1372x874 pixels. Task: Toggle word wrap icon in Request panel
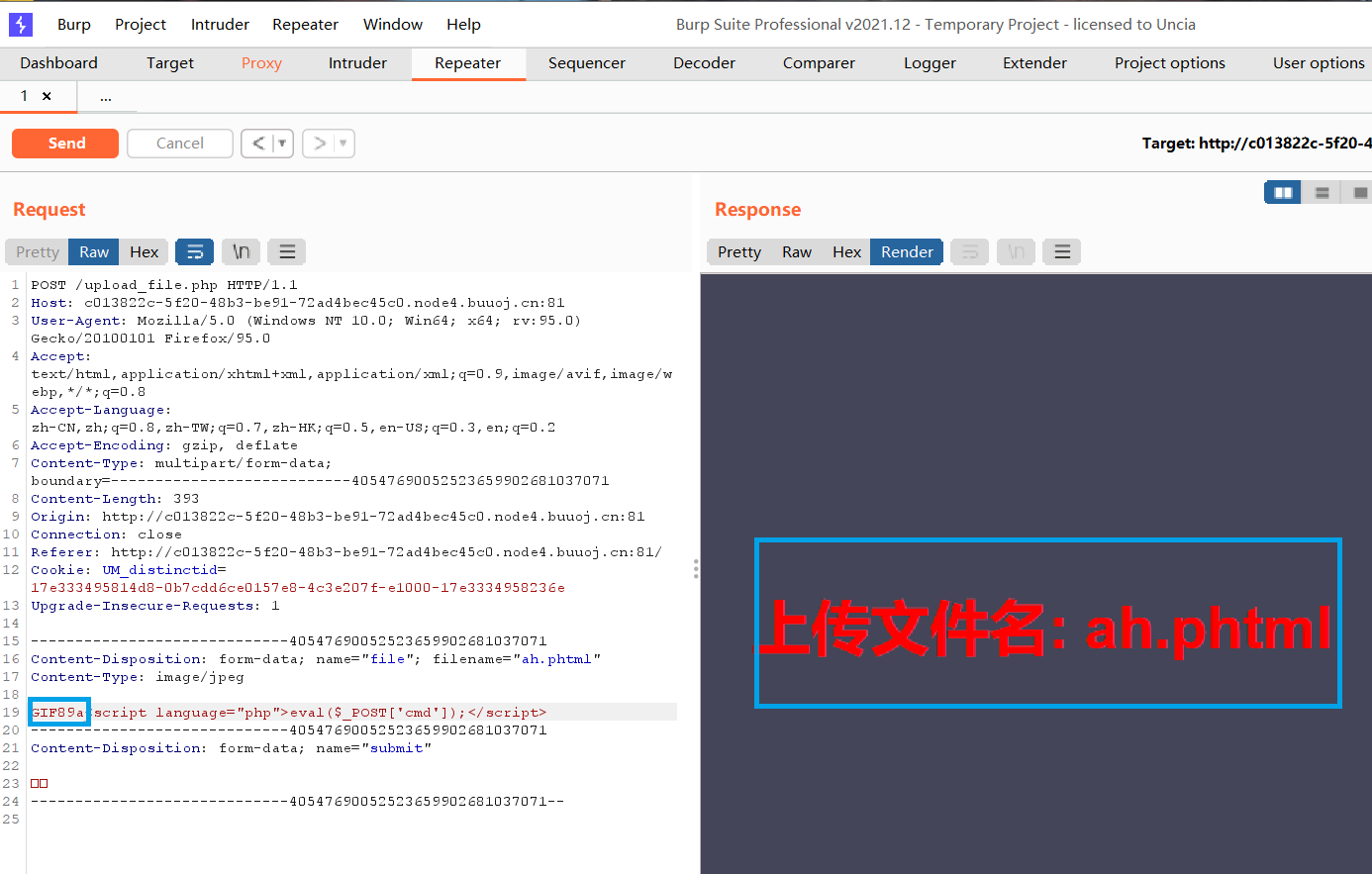tap(195, 252)
